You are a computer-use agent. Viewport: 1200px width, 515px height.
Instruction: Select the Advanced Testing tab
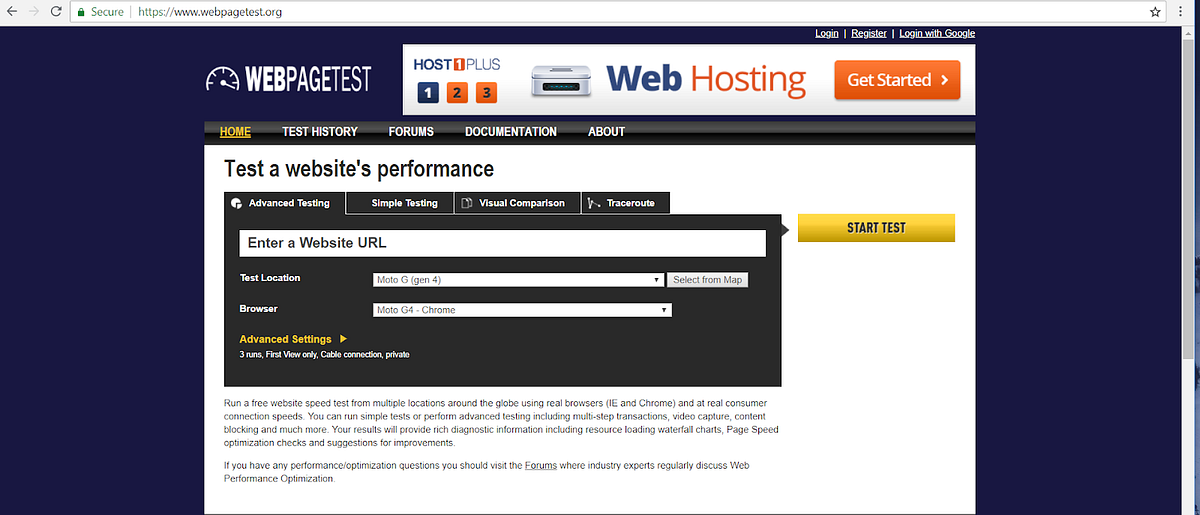285,203
